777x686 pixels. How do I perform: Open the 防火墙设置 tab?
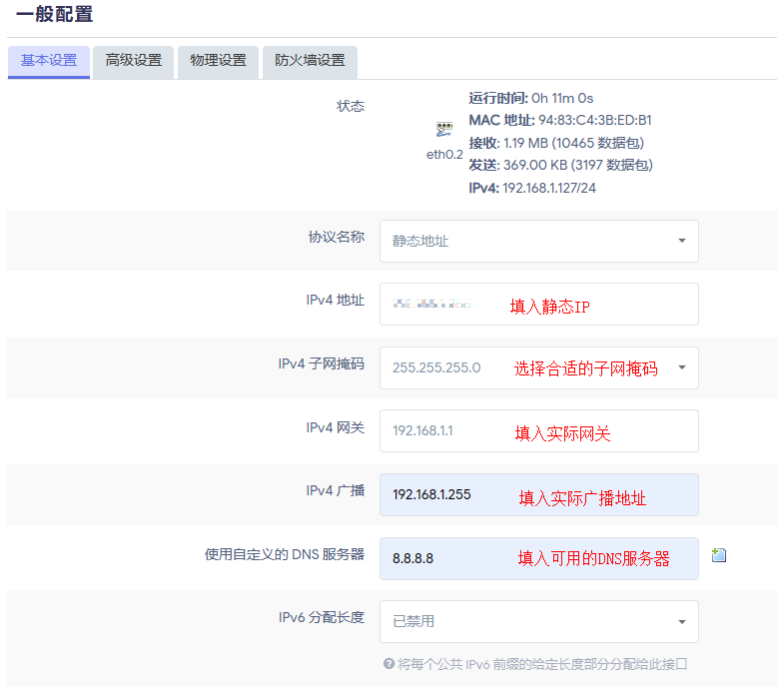tap(310, 60)
